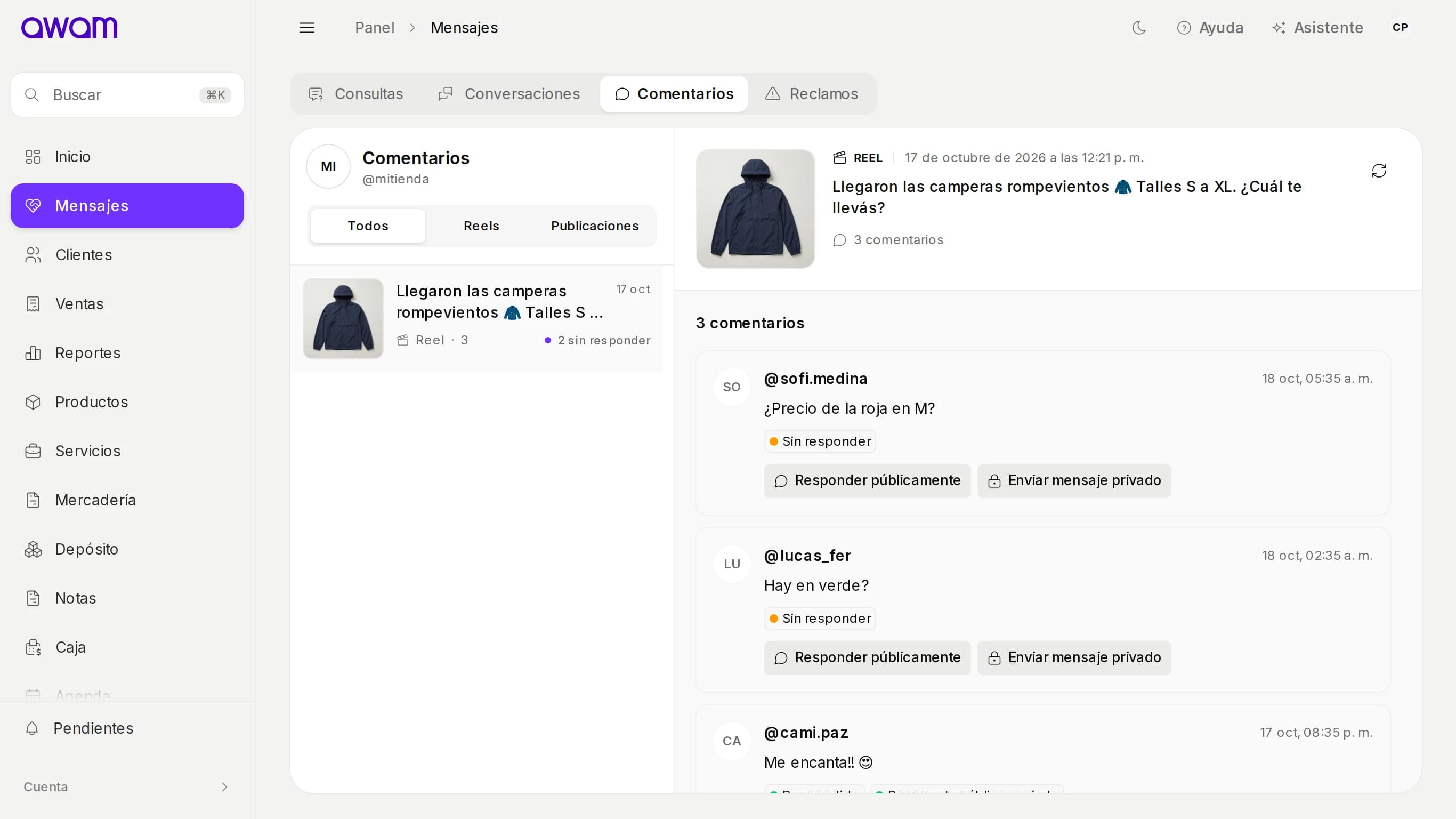Viewport: 1456px width, 819px height.
Task: Click Panel breadcrumb link
Action: [x=375, y=28]
